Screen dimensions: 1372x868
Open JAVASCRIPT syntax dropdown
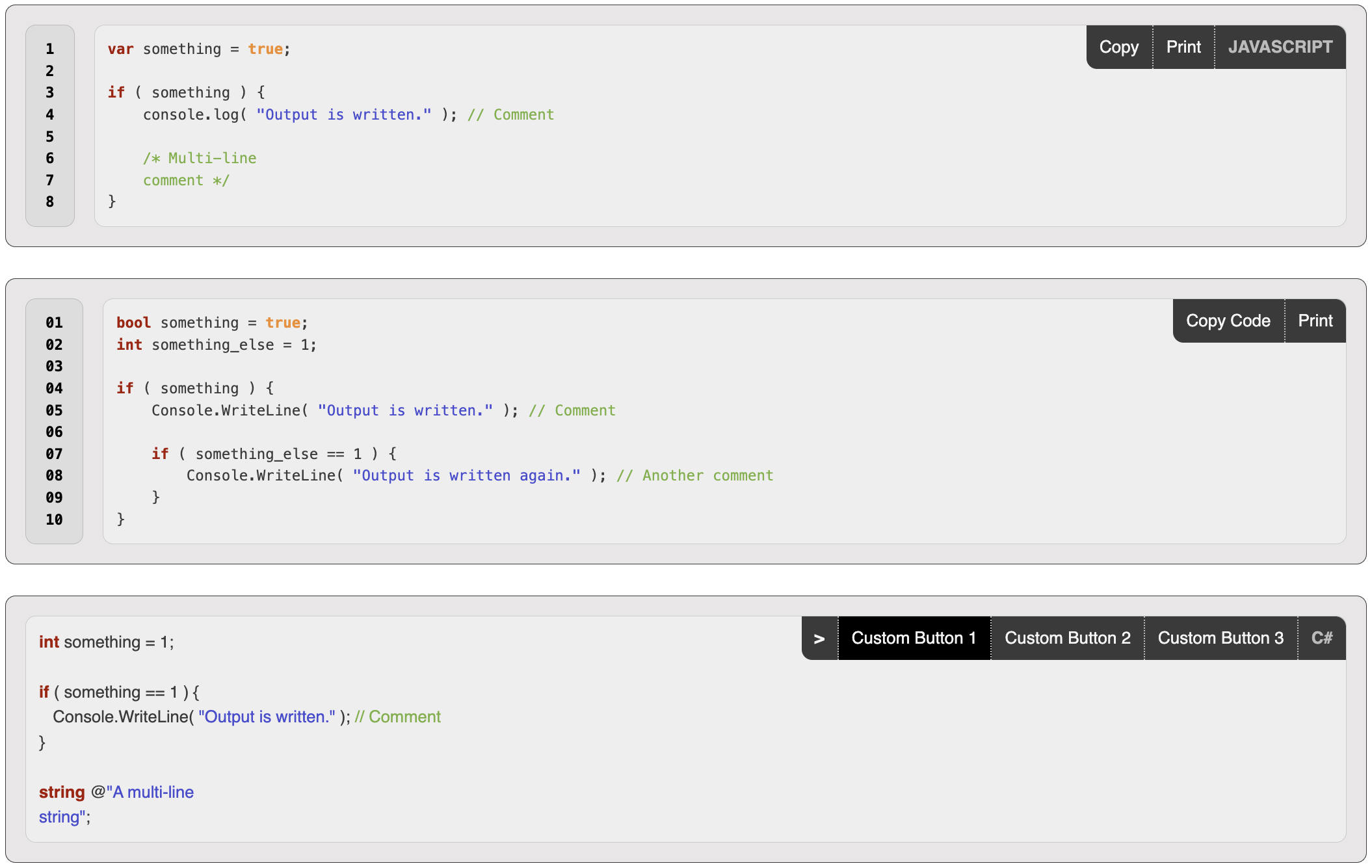(1281, 47)
